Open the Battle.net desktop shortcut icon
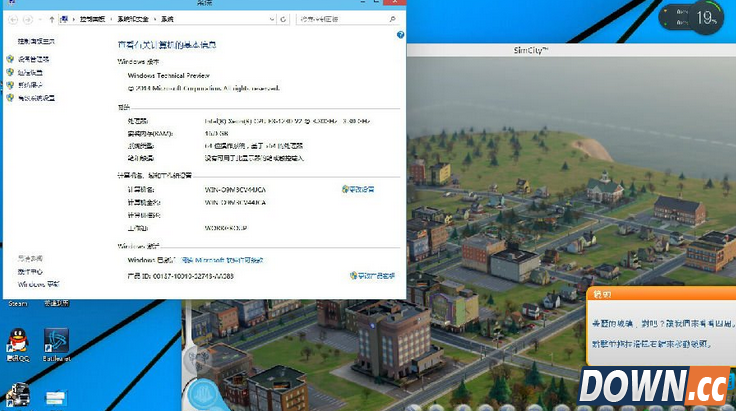 (56, 341)
